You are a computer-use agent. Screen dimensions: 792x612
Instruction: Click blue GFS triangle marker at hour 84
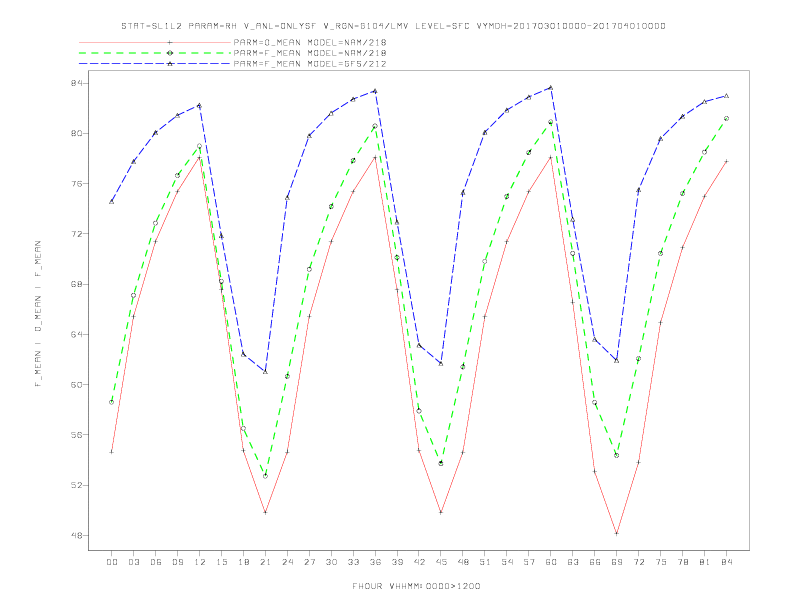pos(726,95)
